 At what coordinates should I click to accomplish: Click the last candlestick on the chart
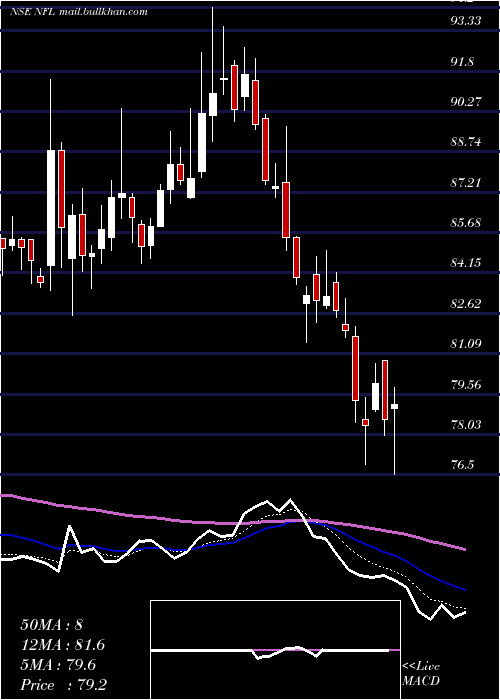pos(395,431)
